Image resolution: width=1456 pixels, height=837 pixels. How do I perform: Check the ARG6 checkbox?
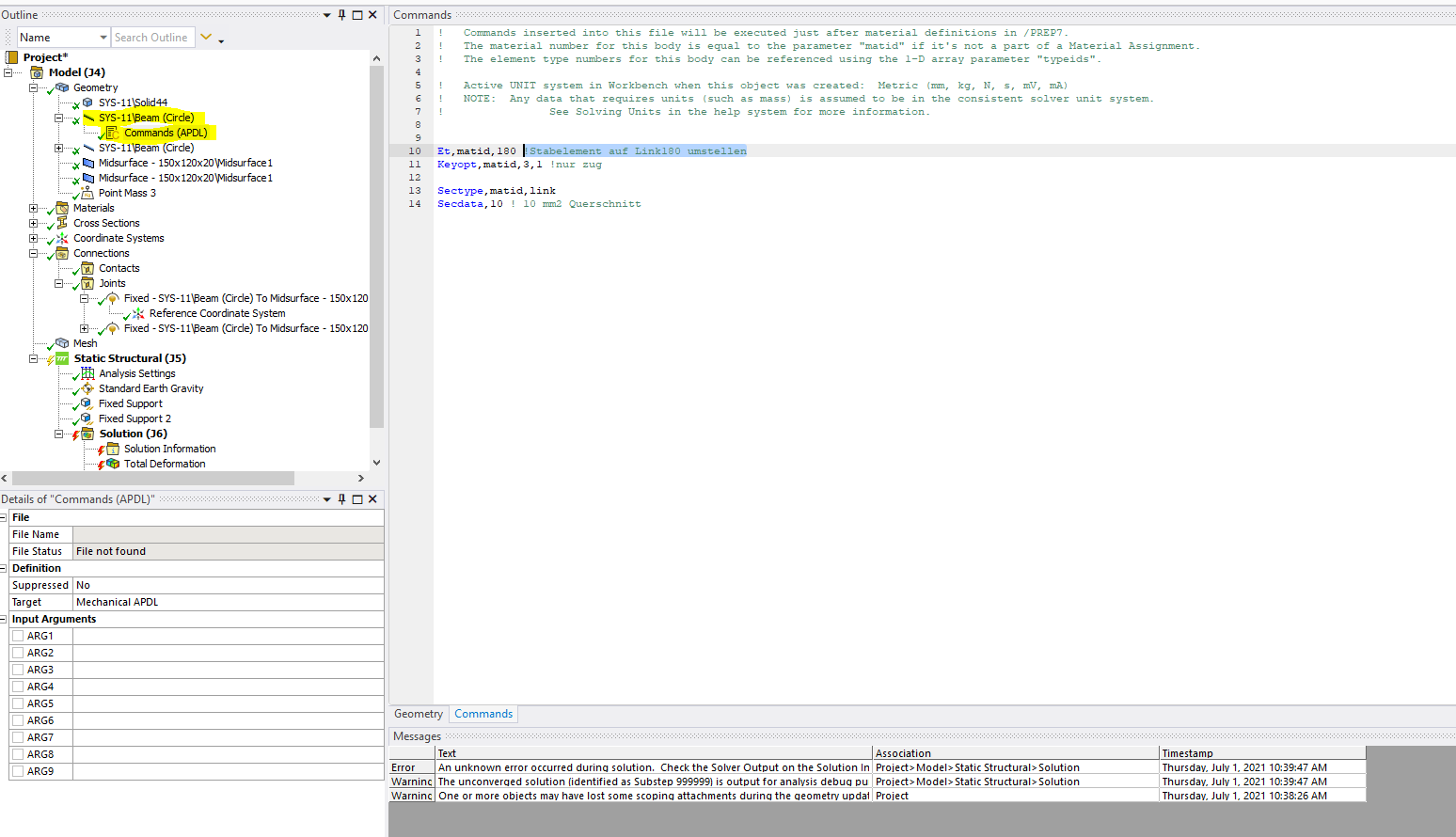pyautogui.click(x=18, y=720)
